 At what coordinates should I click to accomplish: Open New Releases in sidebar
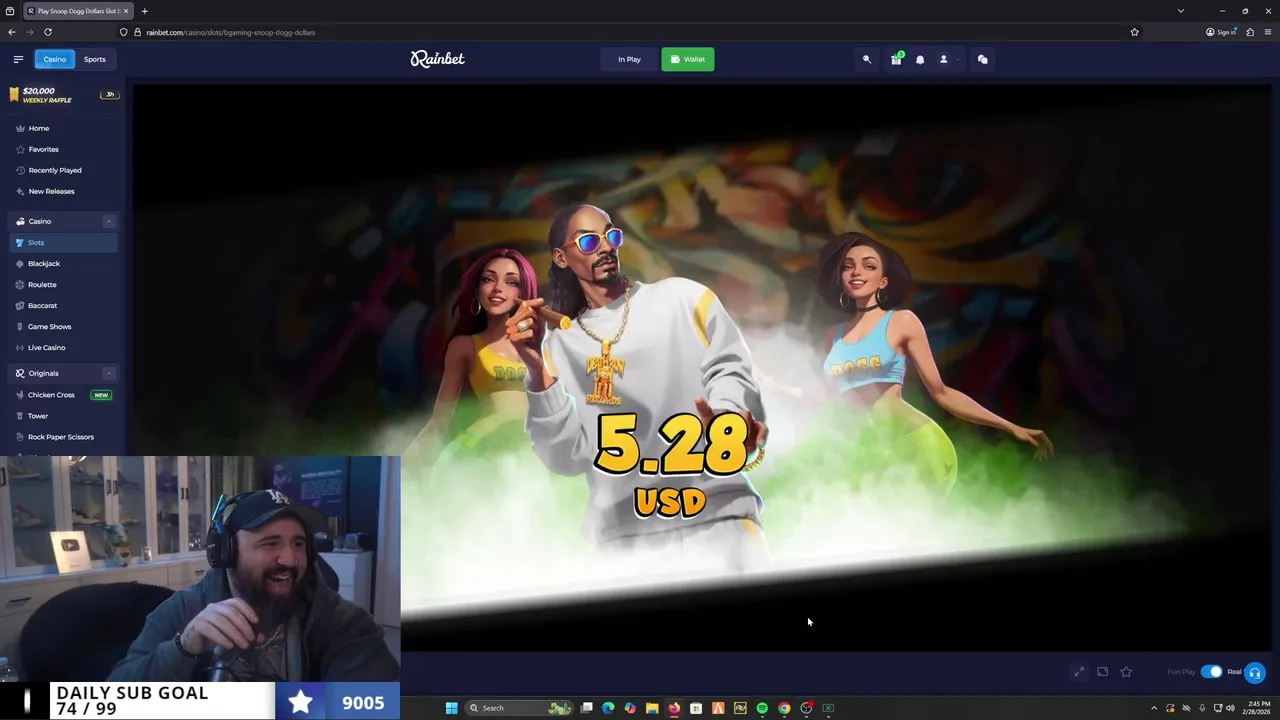tap(51, 191)
